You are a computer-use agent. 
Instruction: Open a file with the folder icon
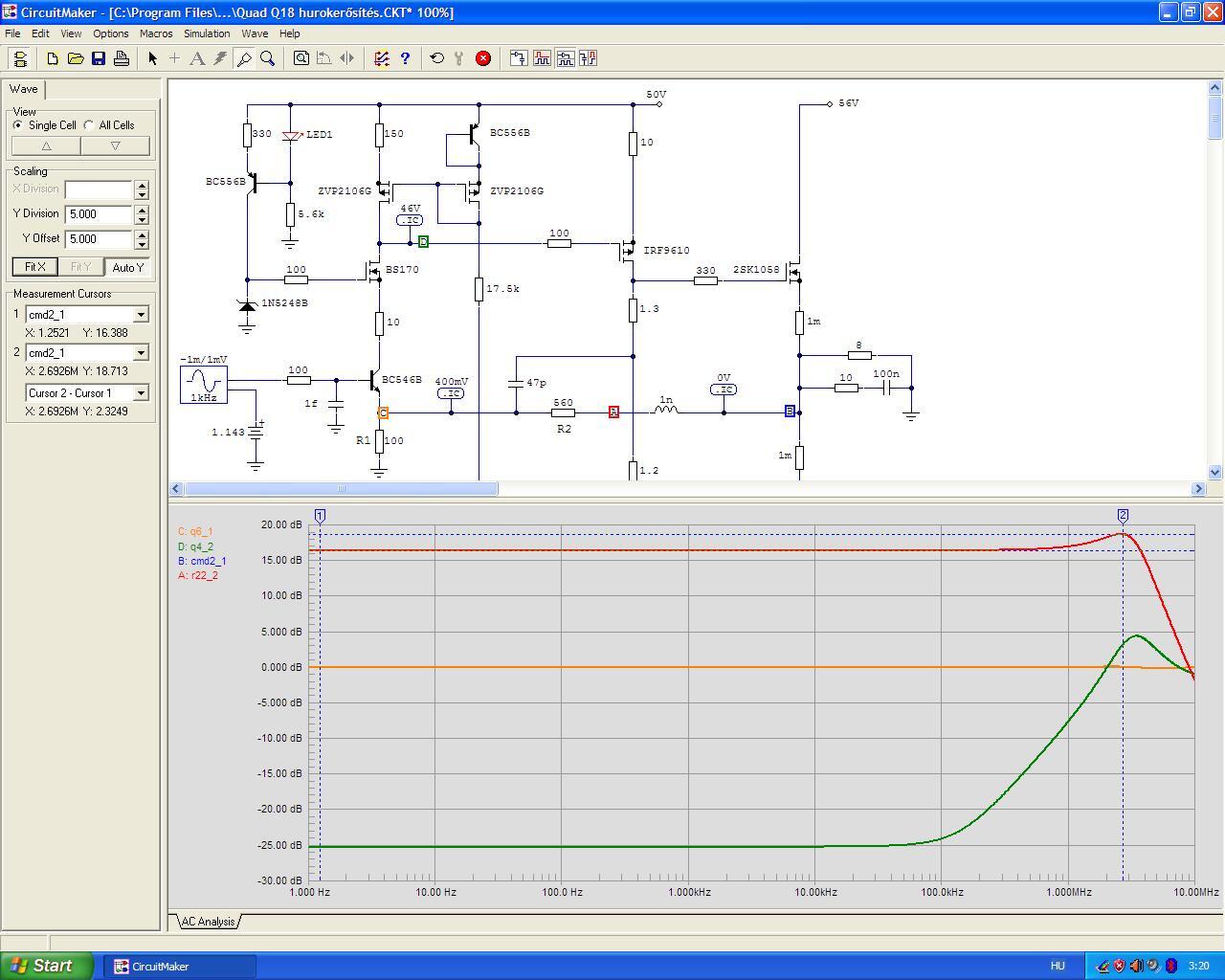pyautogui.click(x=76, y=58)
